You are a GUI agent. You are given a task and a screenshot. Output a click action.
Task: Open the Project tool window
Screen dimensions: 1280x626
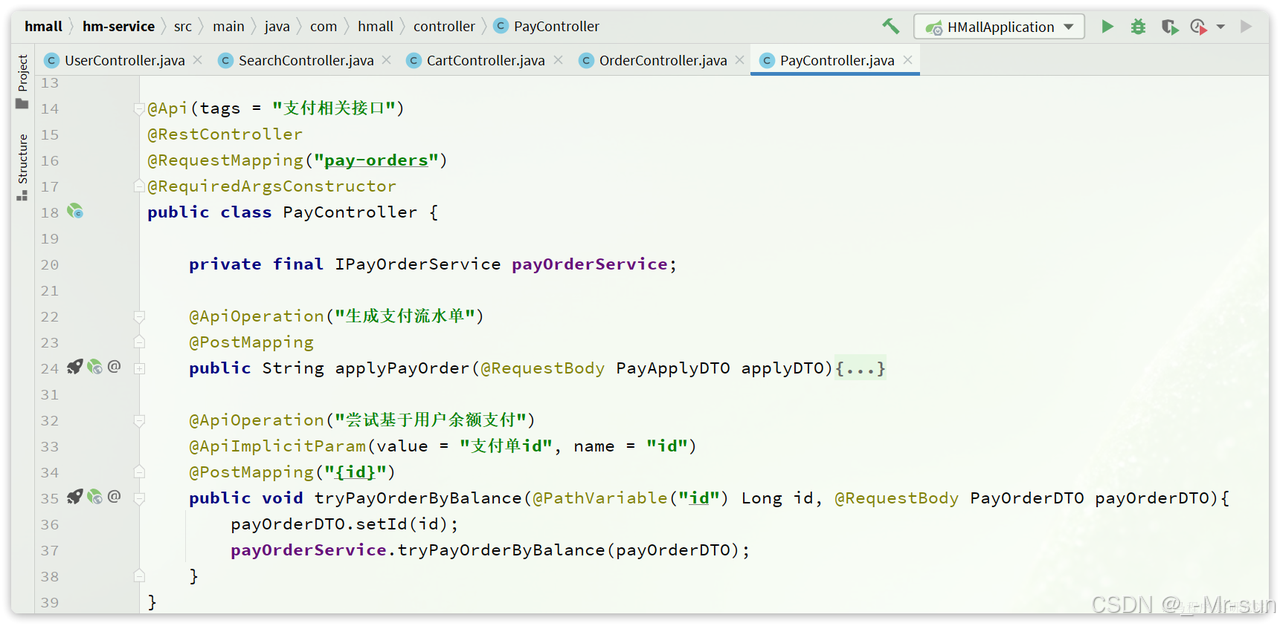click(22, 82)
